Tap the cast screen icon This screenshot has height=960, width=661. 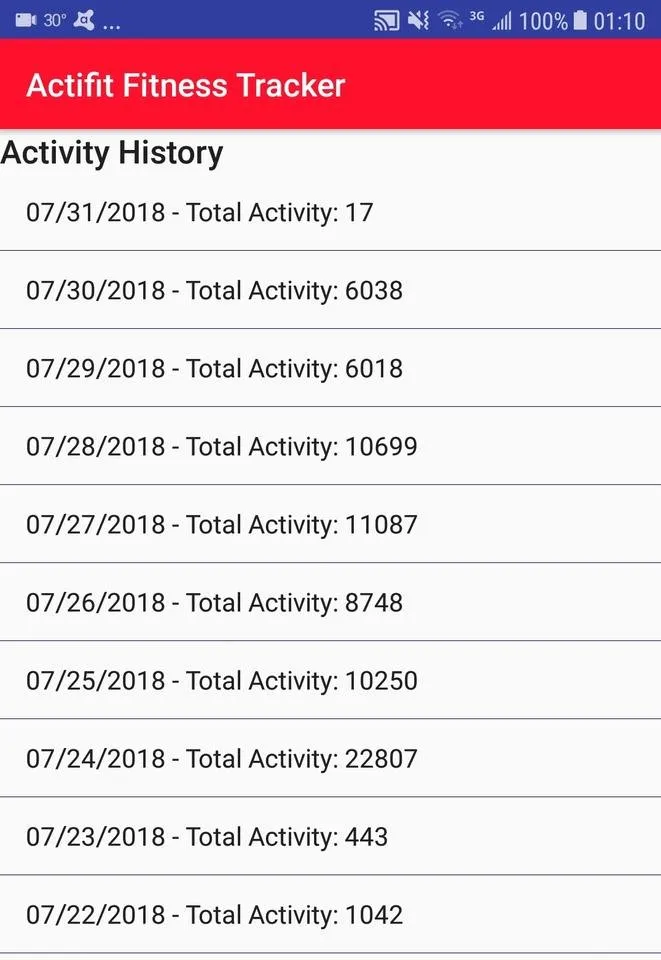click(x=386, y=20)
